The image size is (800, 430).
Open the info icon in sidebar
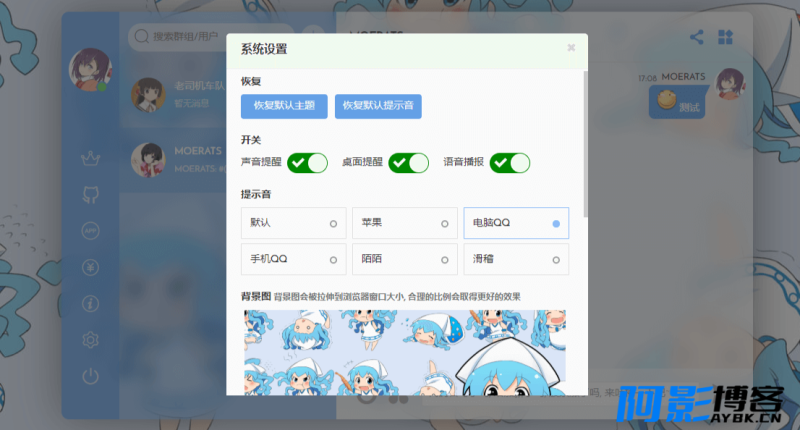point(90,303)
